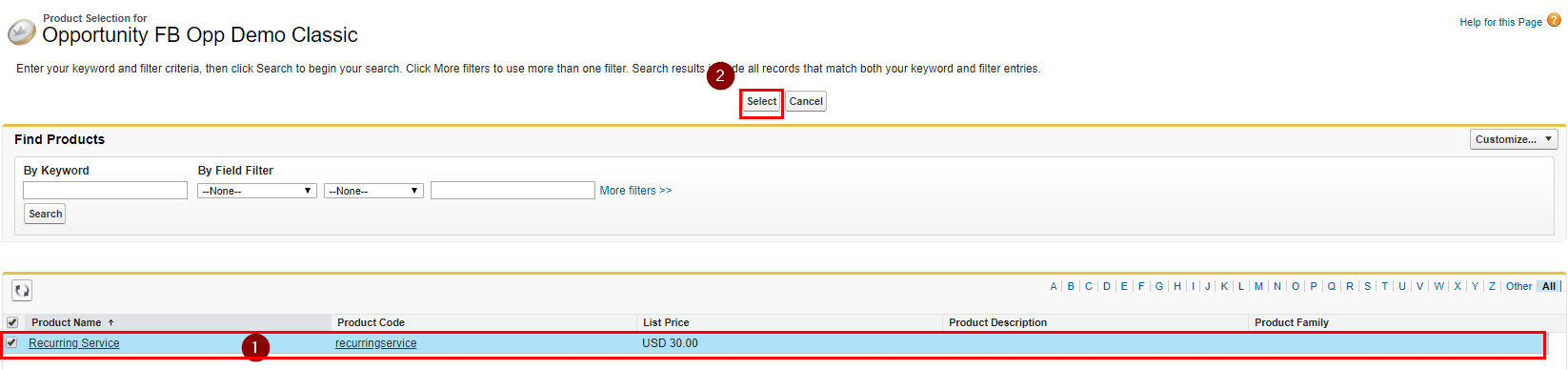This screenshot has height=370, width=1568.
Task: Filter products by letter A
Action: coord(1054,286)
